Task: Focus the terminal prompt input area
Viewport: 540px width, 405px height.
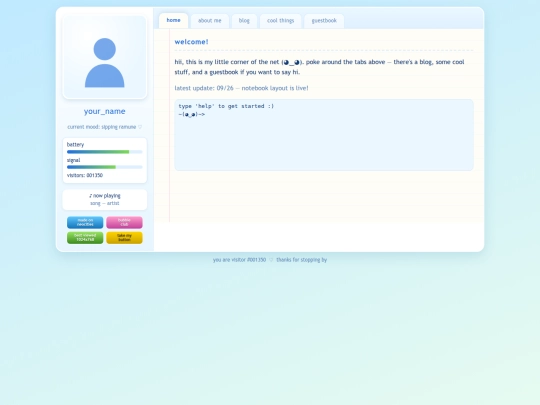Action: tap(324, 135)
